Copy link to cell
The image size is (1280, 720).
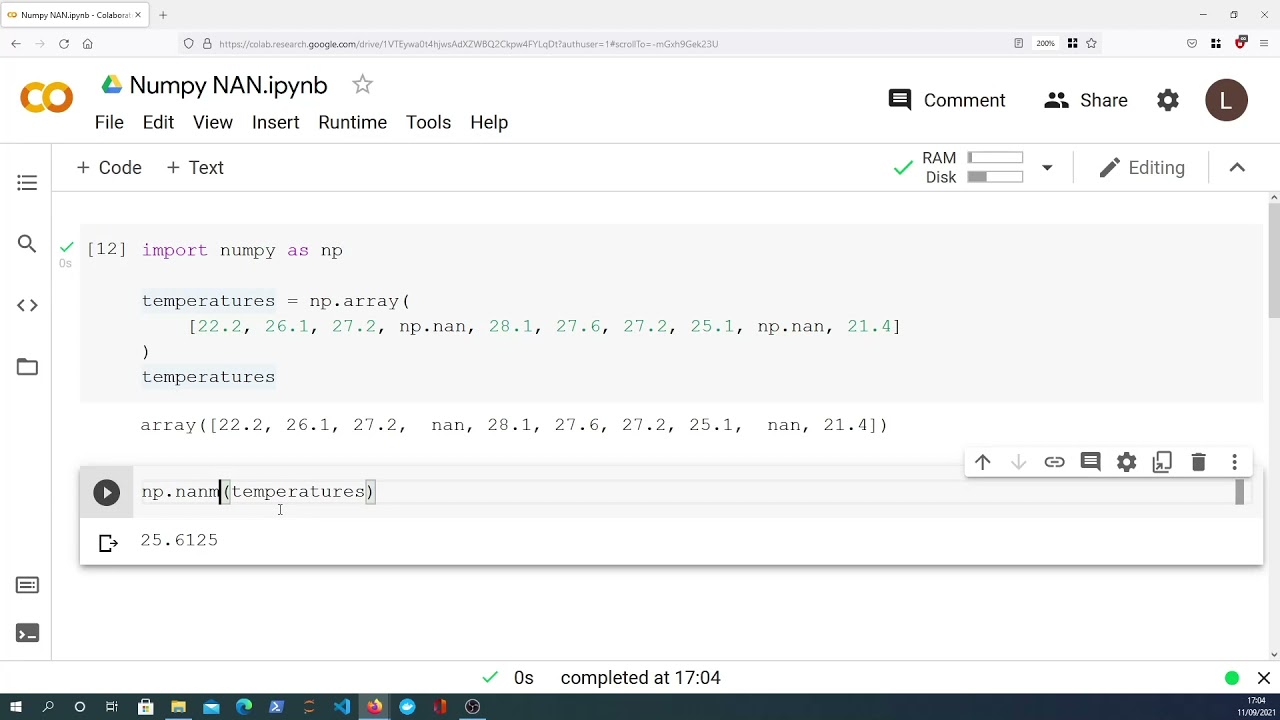(x=1054, y=462)
